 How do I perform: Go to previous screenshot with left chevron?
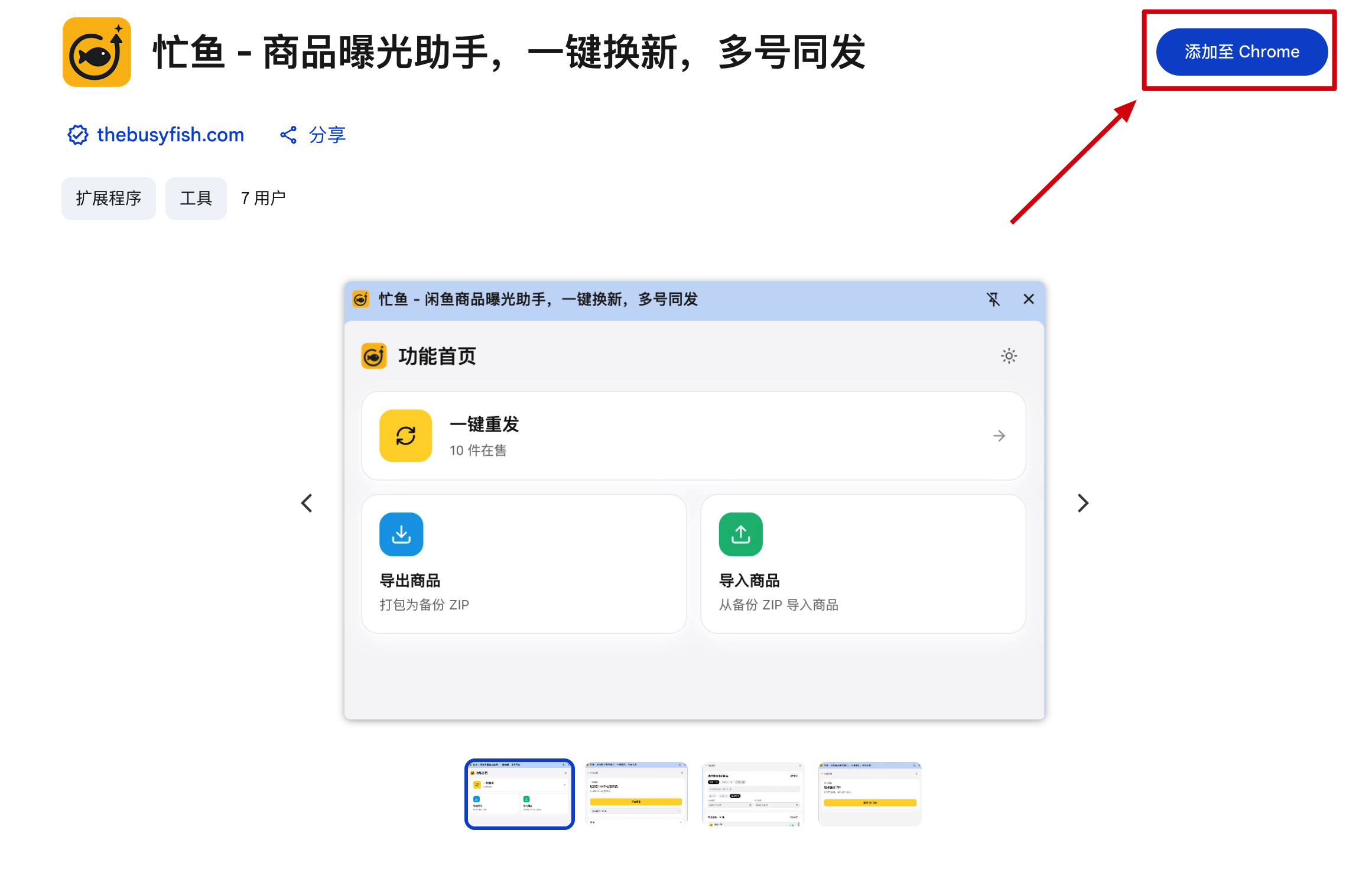tap(307, 503)
